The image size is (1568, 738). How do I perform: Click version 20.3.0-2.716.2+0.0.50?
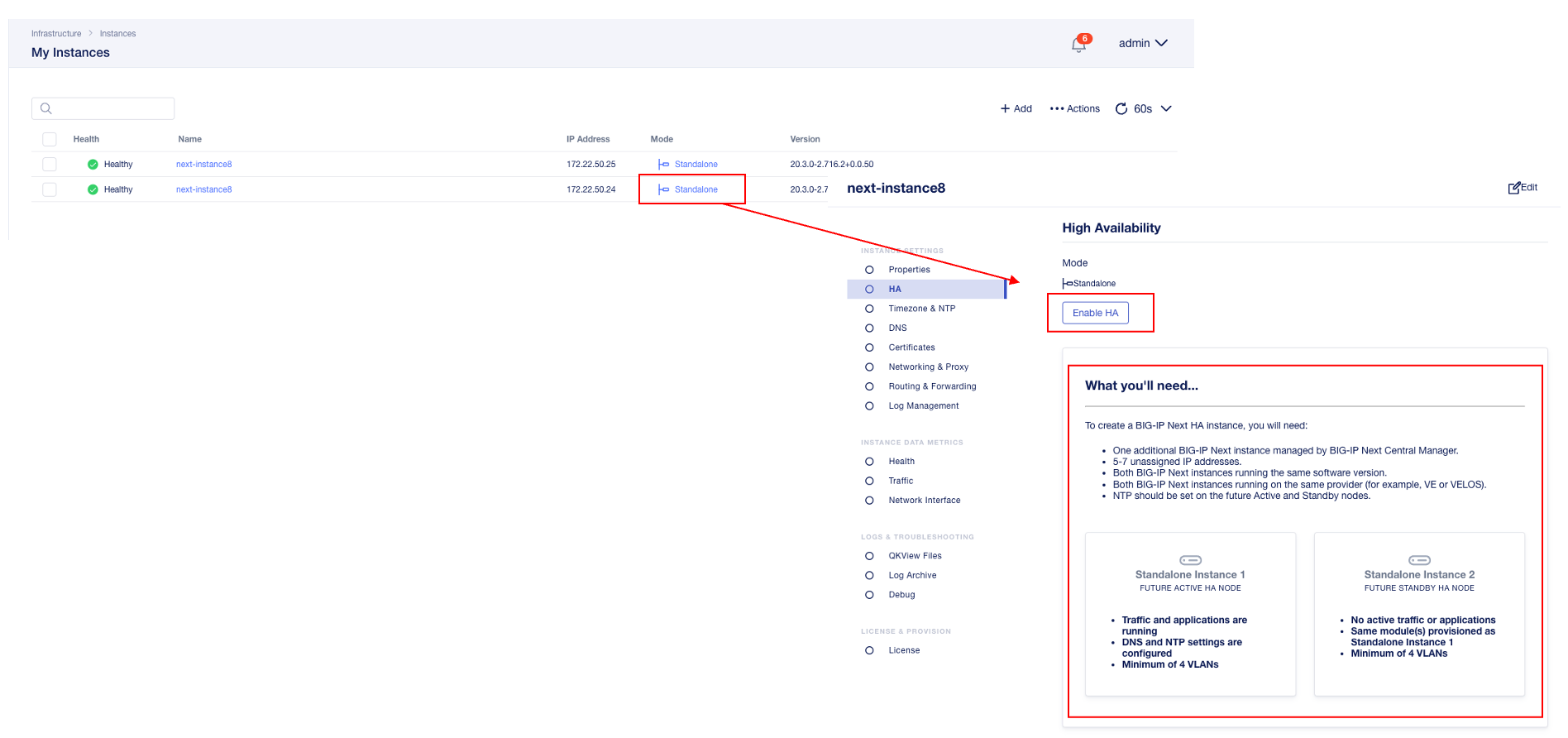831,165
